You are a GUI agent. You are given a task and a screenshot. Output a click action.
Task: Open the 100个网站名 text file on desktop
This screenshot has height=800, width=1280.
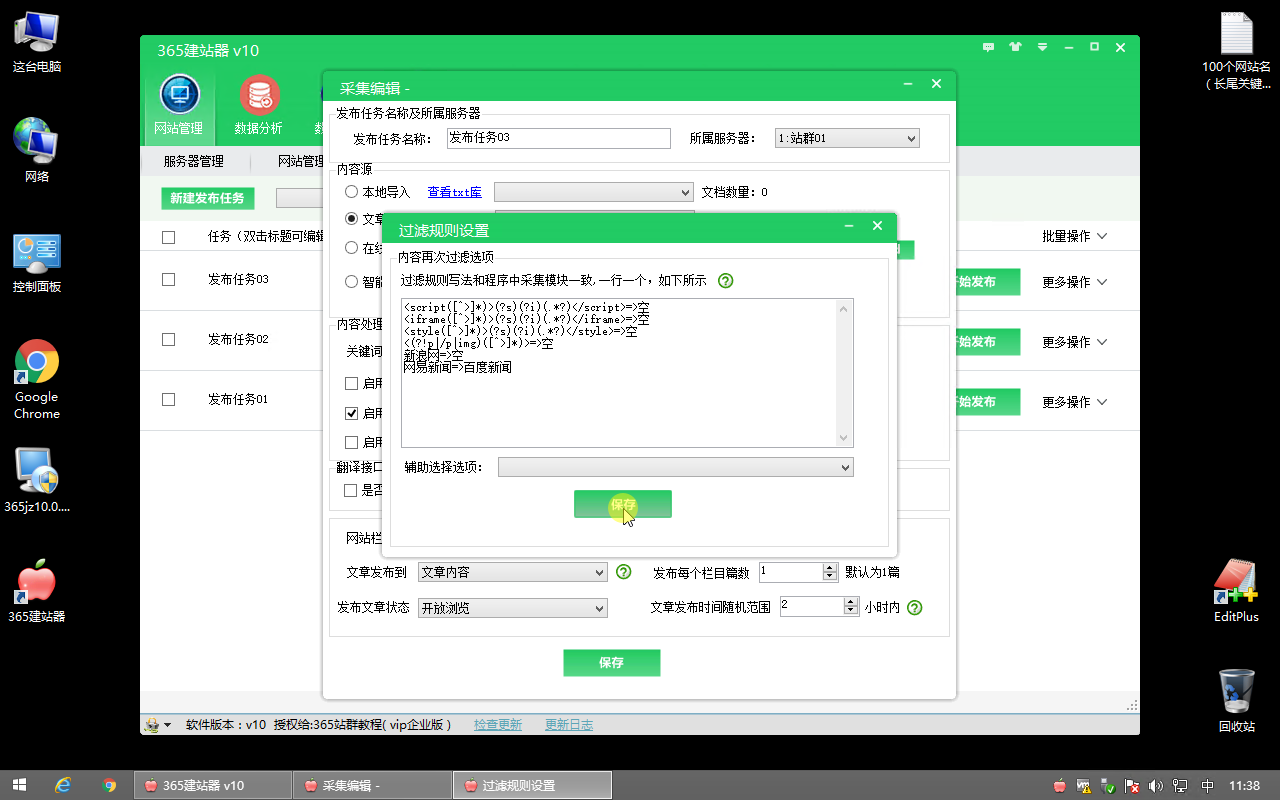coord(1236,51)
